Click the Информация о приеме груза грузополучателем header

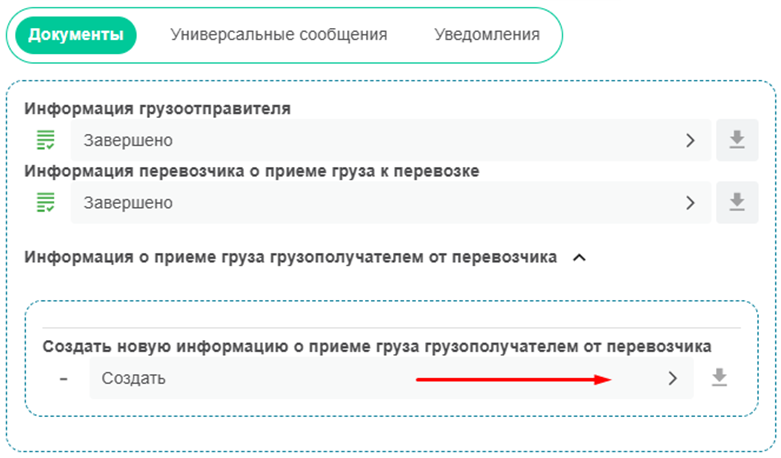tap(290, 257)
